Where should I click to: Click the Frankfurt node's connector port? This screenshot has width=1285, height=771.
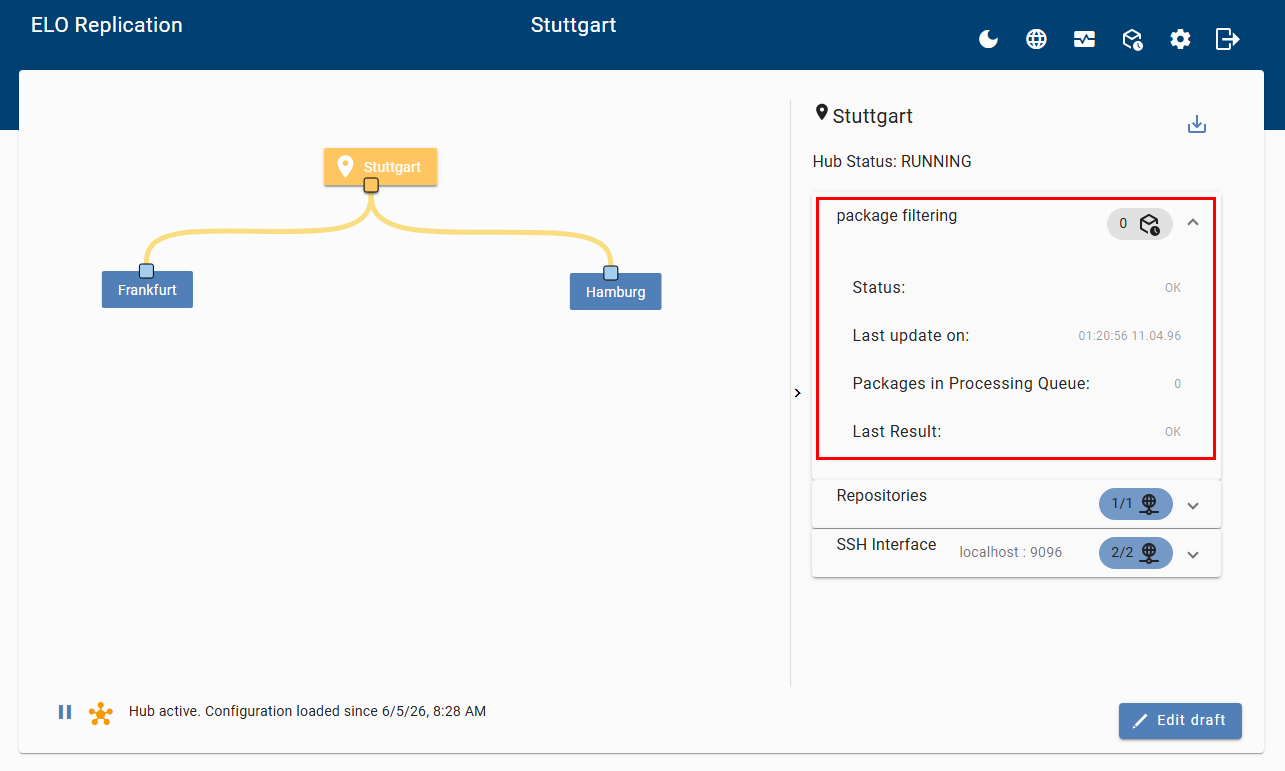[x=147, y=271]
